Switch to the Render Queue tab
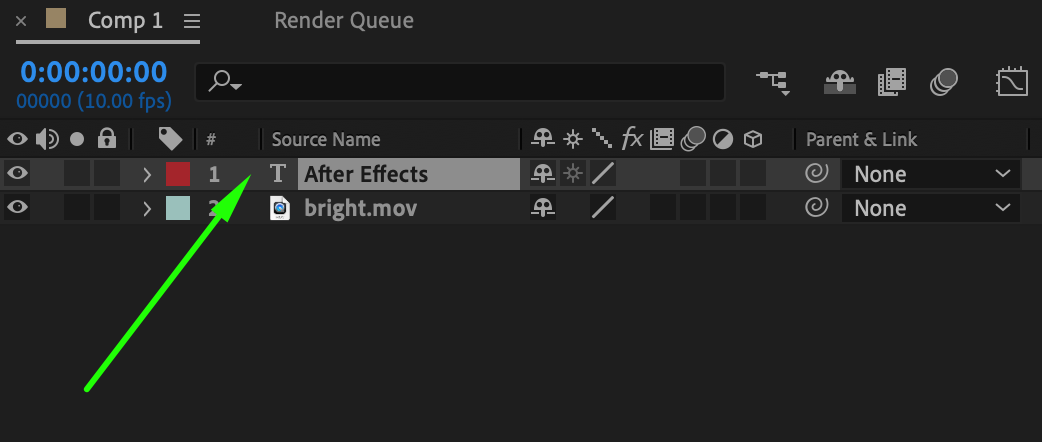 [344, 21]
